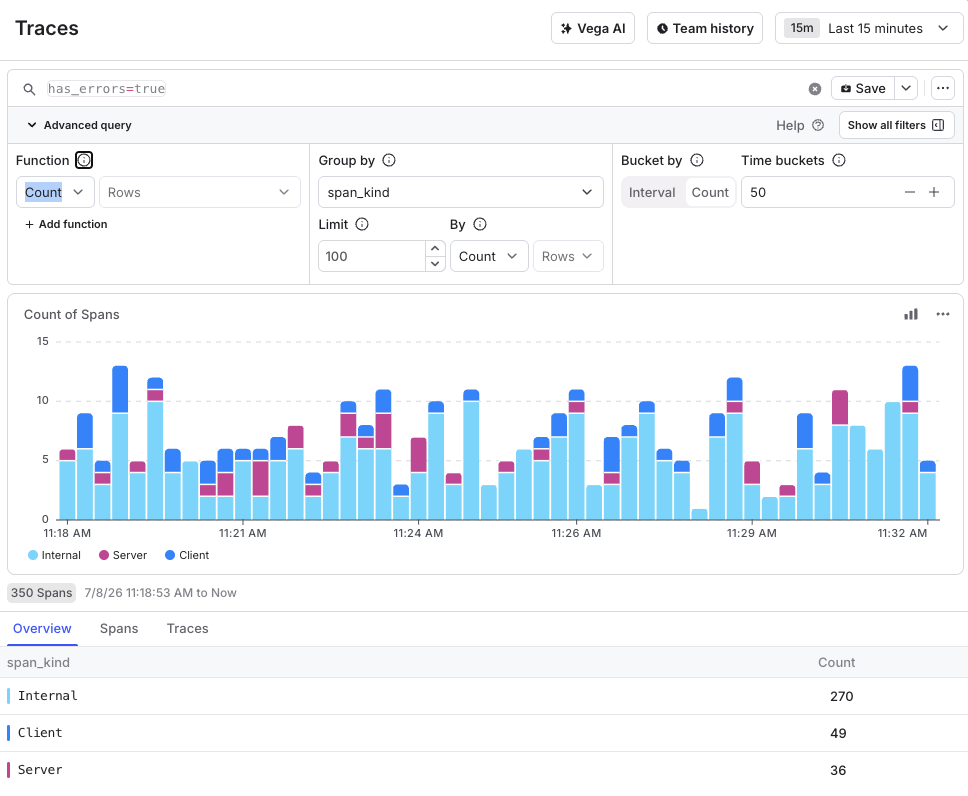Click the By info icon

[480, 224]
